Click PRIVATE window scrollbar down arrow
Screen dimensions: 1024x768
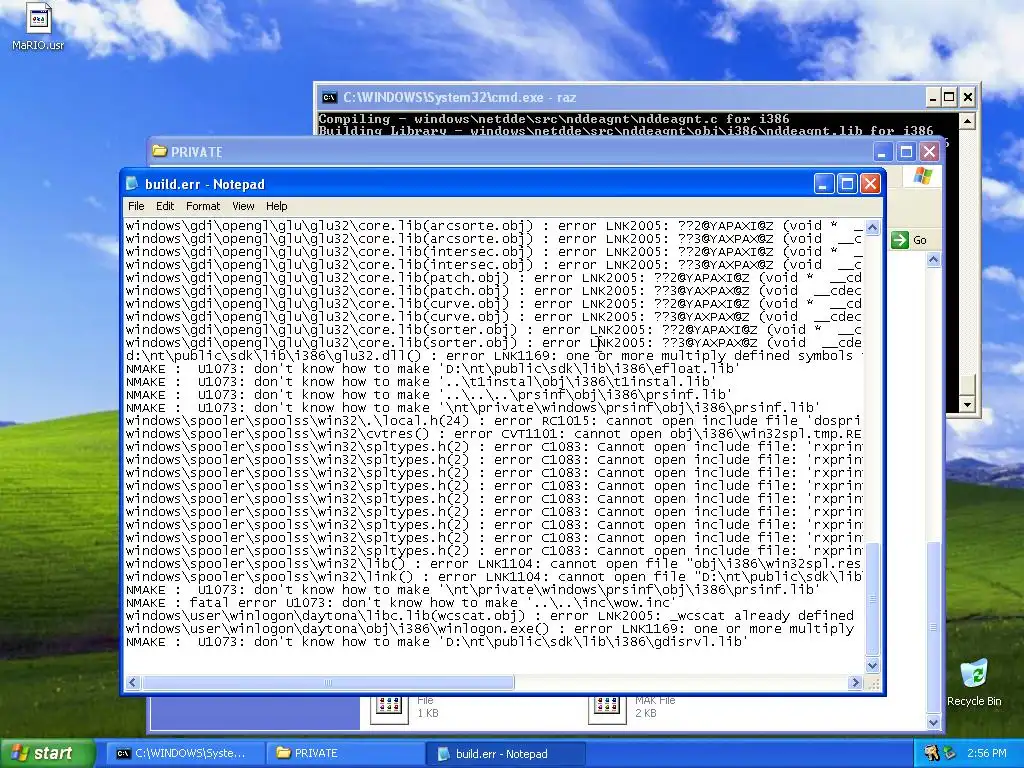click(933, 722)
